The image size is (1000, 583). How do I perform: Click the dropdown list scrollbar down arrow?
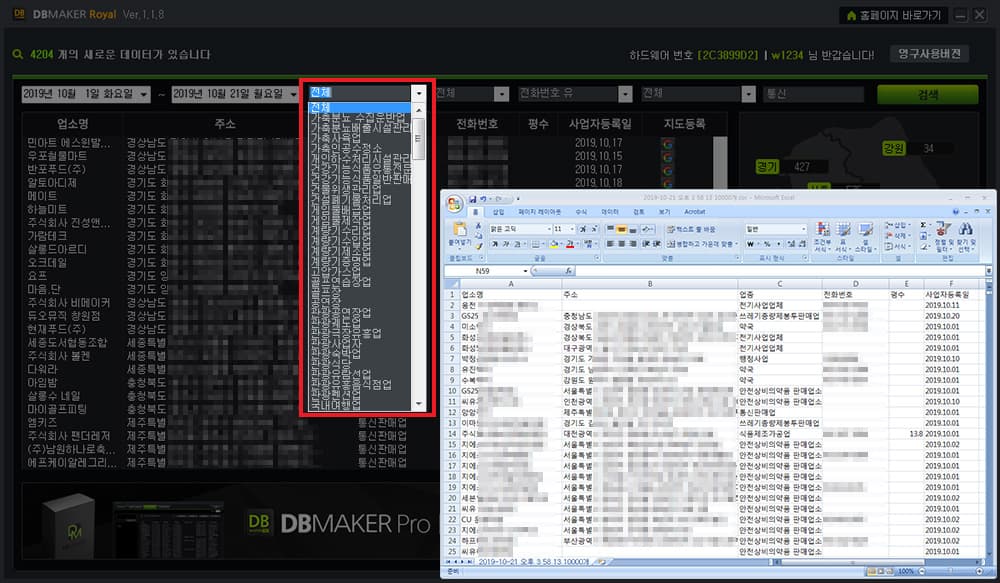pos(418,404)
